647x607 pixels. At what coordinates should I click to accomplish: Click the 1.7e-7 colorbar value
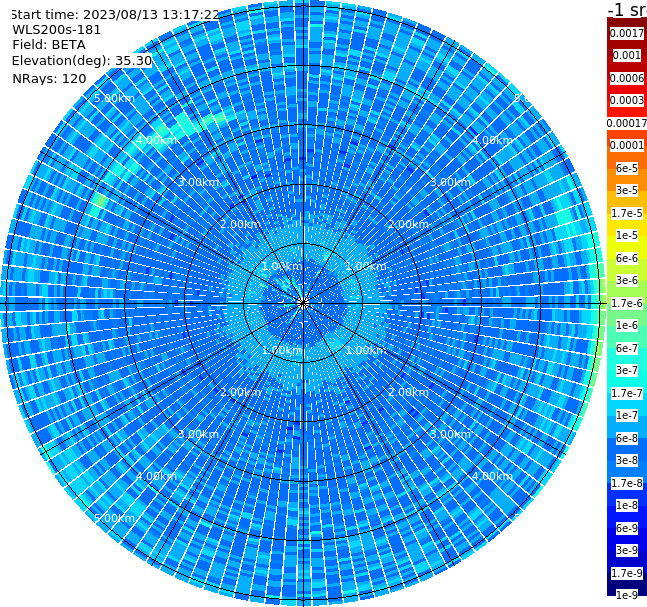627,393
